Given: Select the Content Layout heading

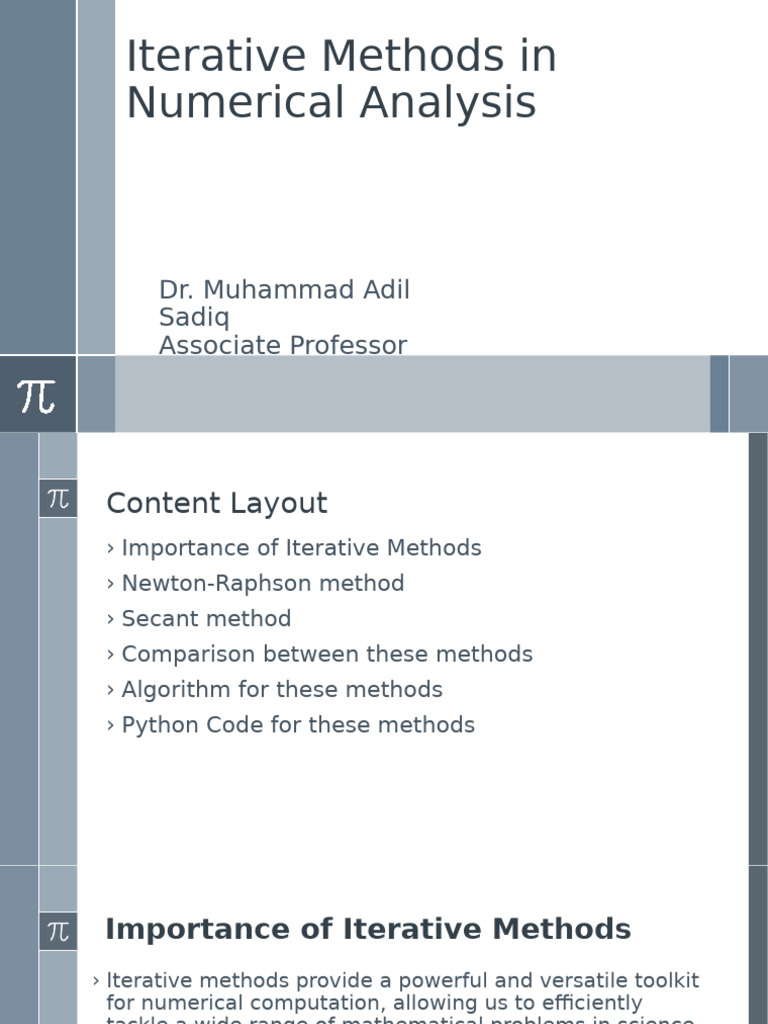Looking at the screenshot, I should [217, 503].
